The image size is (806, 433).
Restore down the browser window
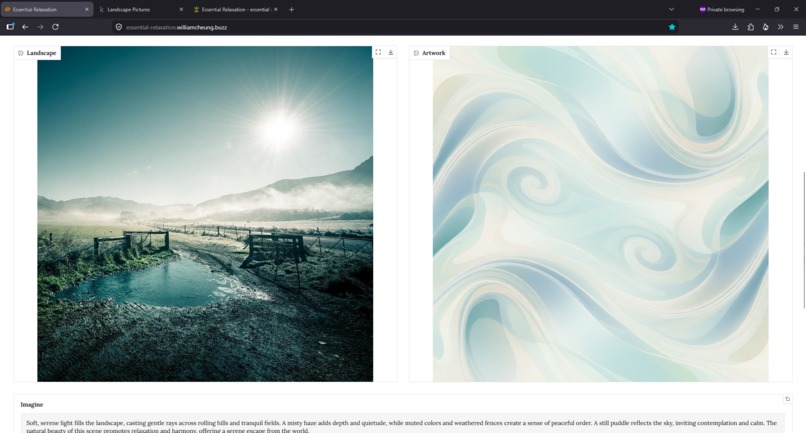tap(777, 9)
